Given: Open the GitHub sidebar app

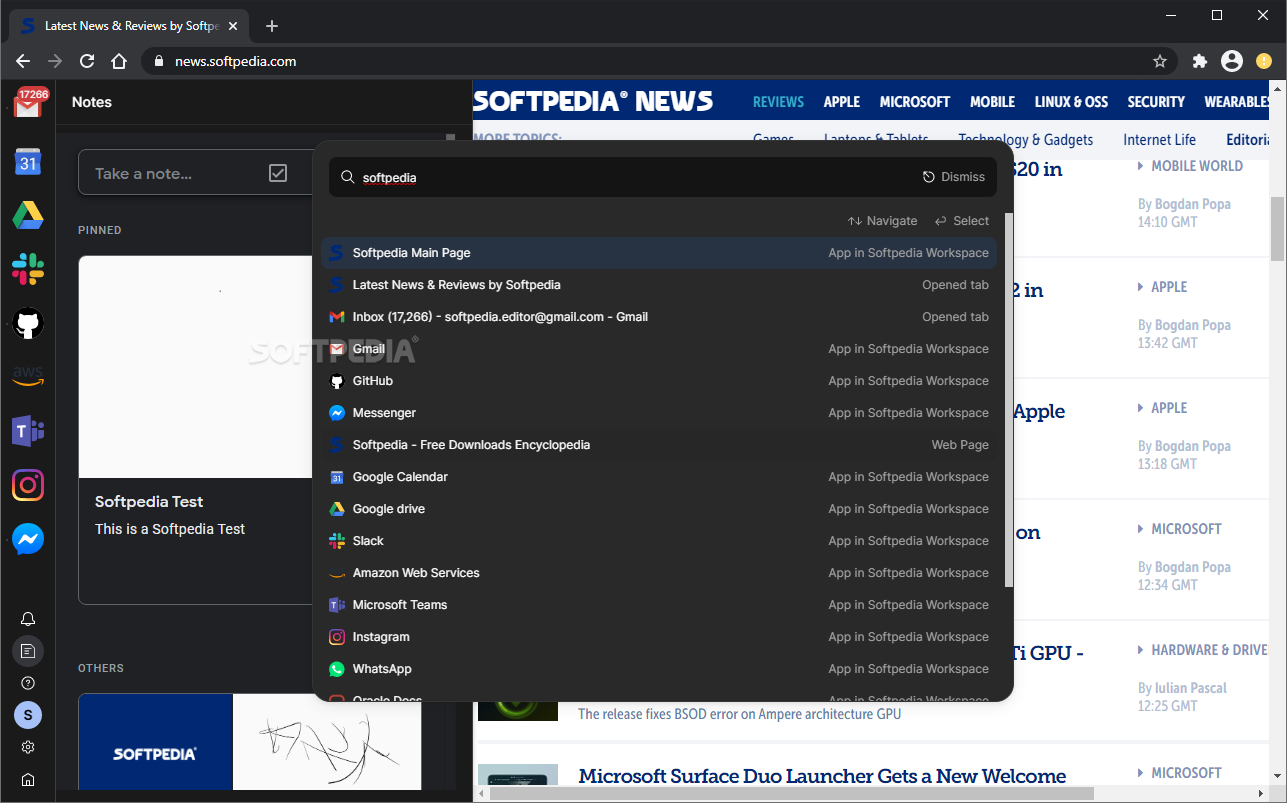Looking at the screenshot, I should point(28,323).
